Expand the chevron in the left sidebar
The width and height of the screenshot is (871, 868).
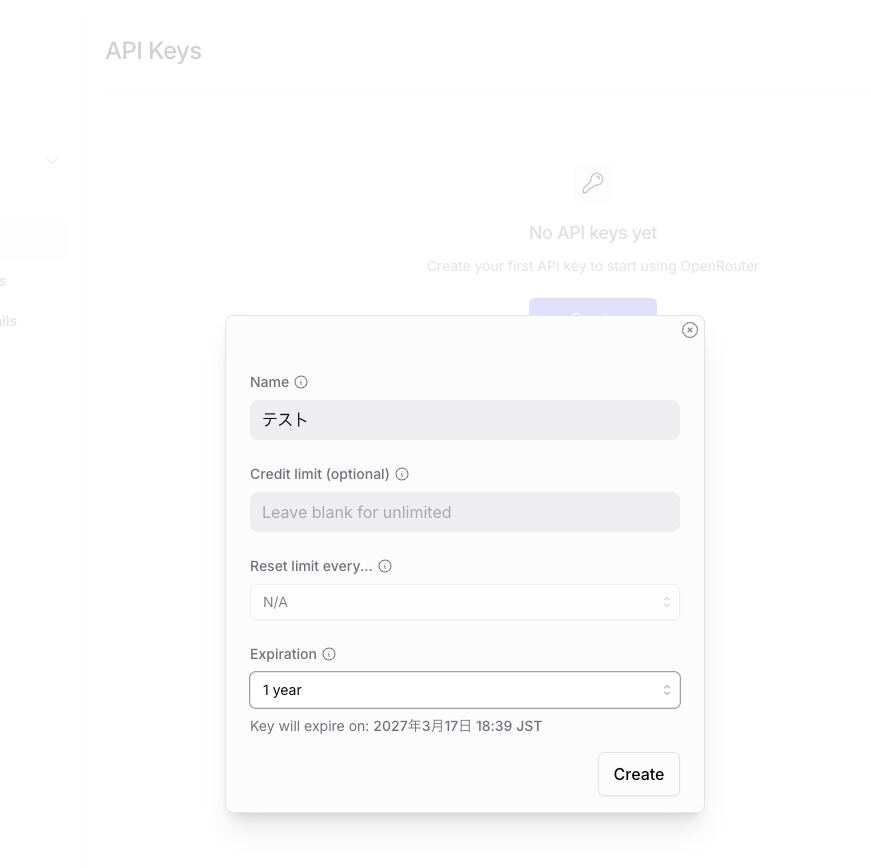click(x=52, y=161)
